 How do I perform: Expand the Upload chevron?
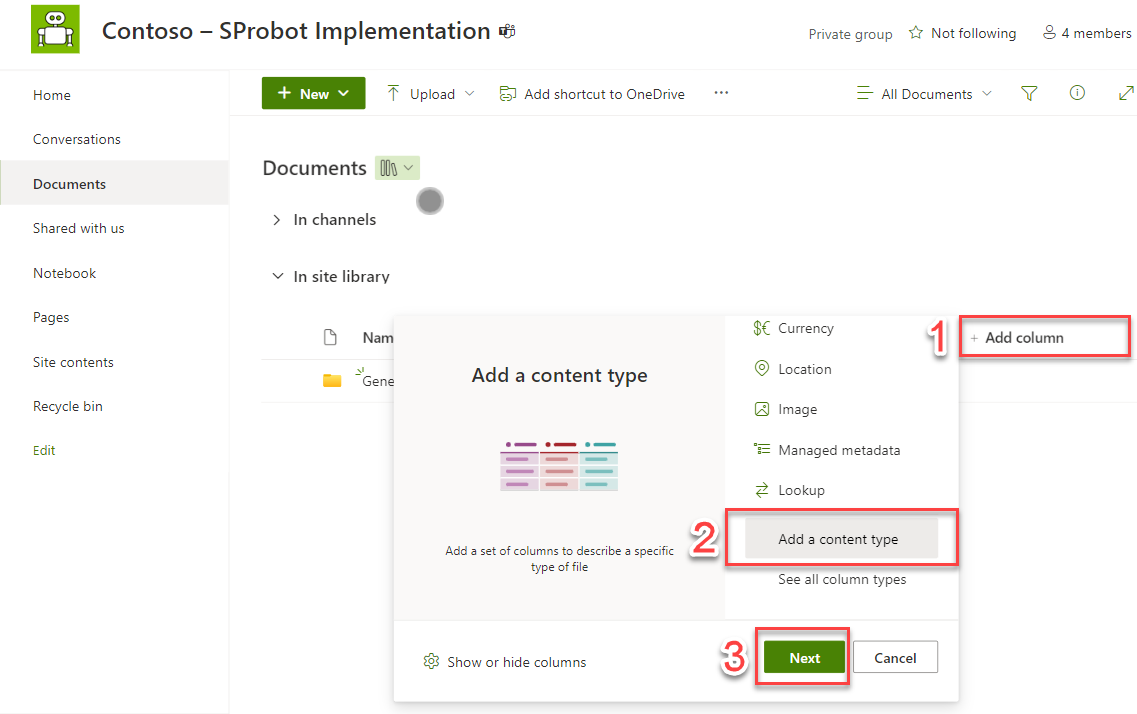click(x=469, y=94)
